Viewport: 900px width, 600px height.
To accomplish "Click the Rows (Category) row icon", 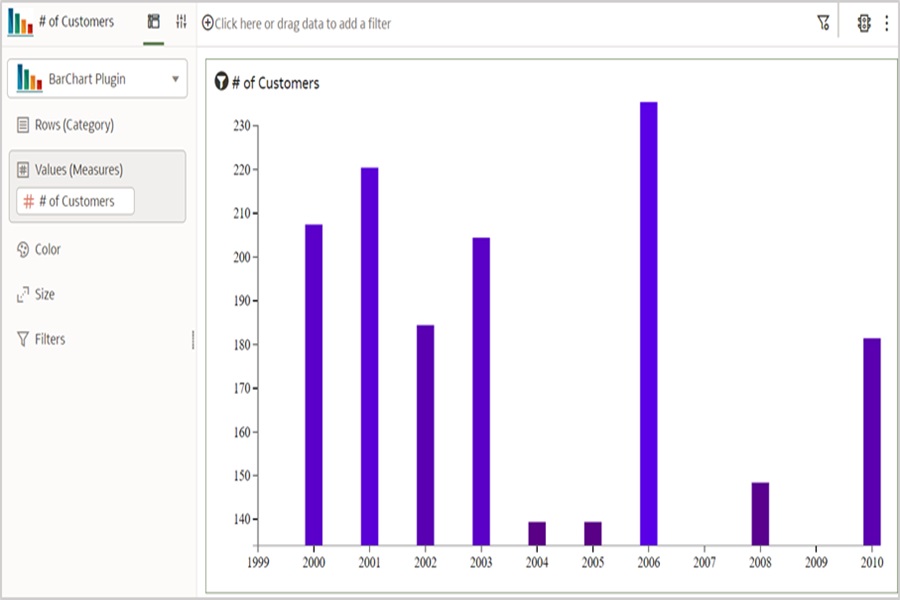I will tap(22, 122).
